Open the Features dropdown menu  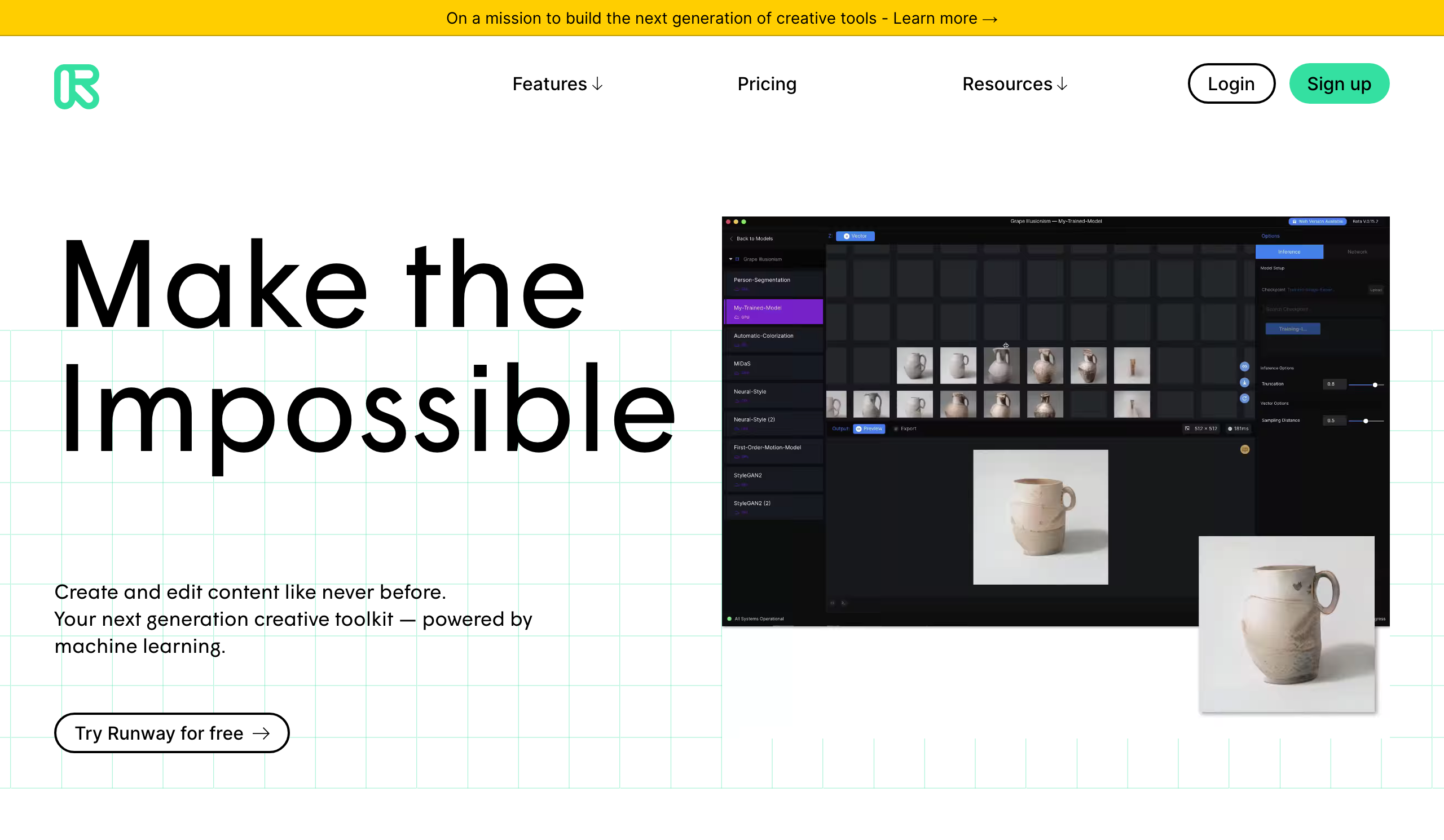(557, 84)
